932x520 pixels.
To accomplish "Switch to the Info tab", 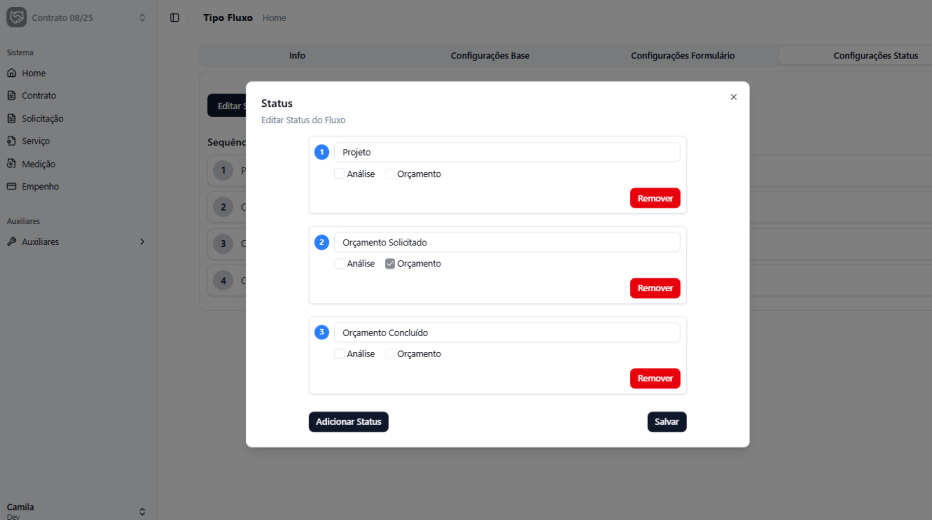I will point(297,56).
